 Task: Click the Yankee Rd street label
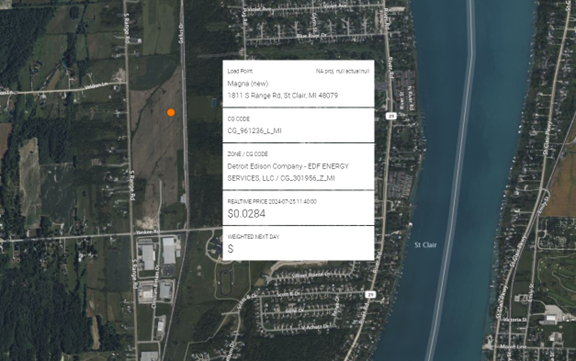click(x=147, y=232)
